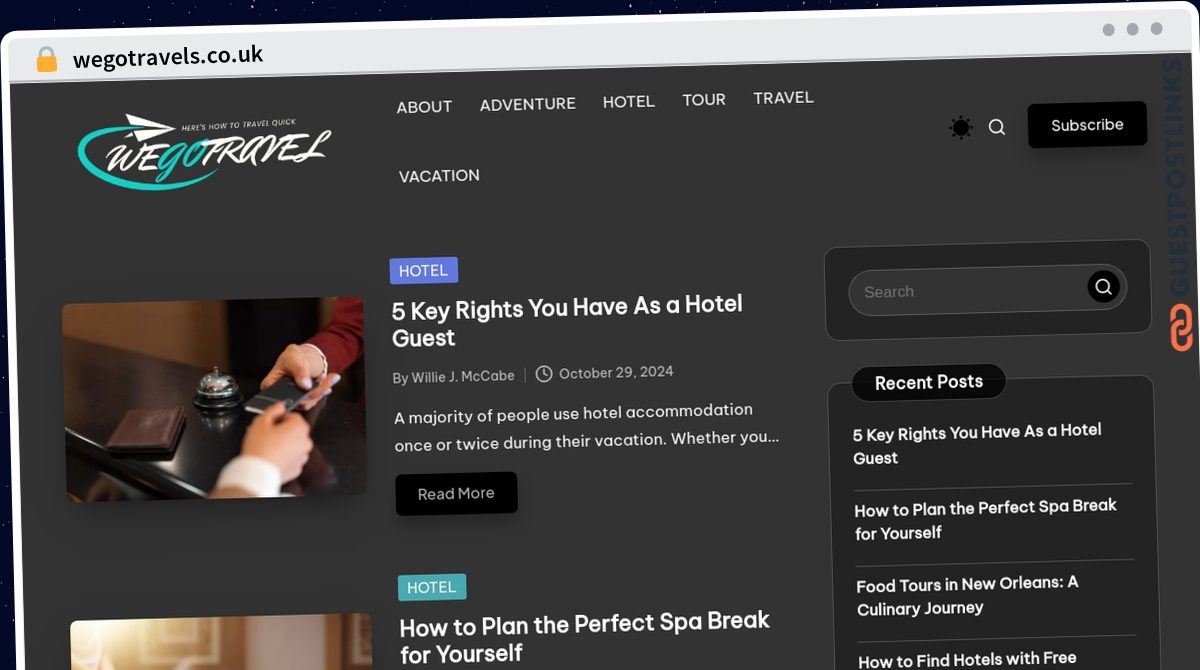The width and height of the screenshot is (1200, 670).
Task: Click the clock icon beside October 29, 2024
Action: click(544, 373)
